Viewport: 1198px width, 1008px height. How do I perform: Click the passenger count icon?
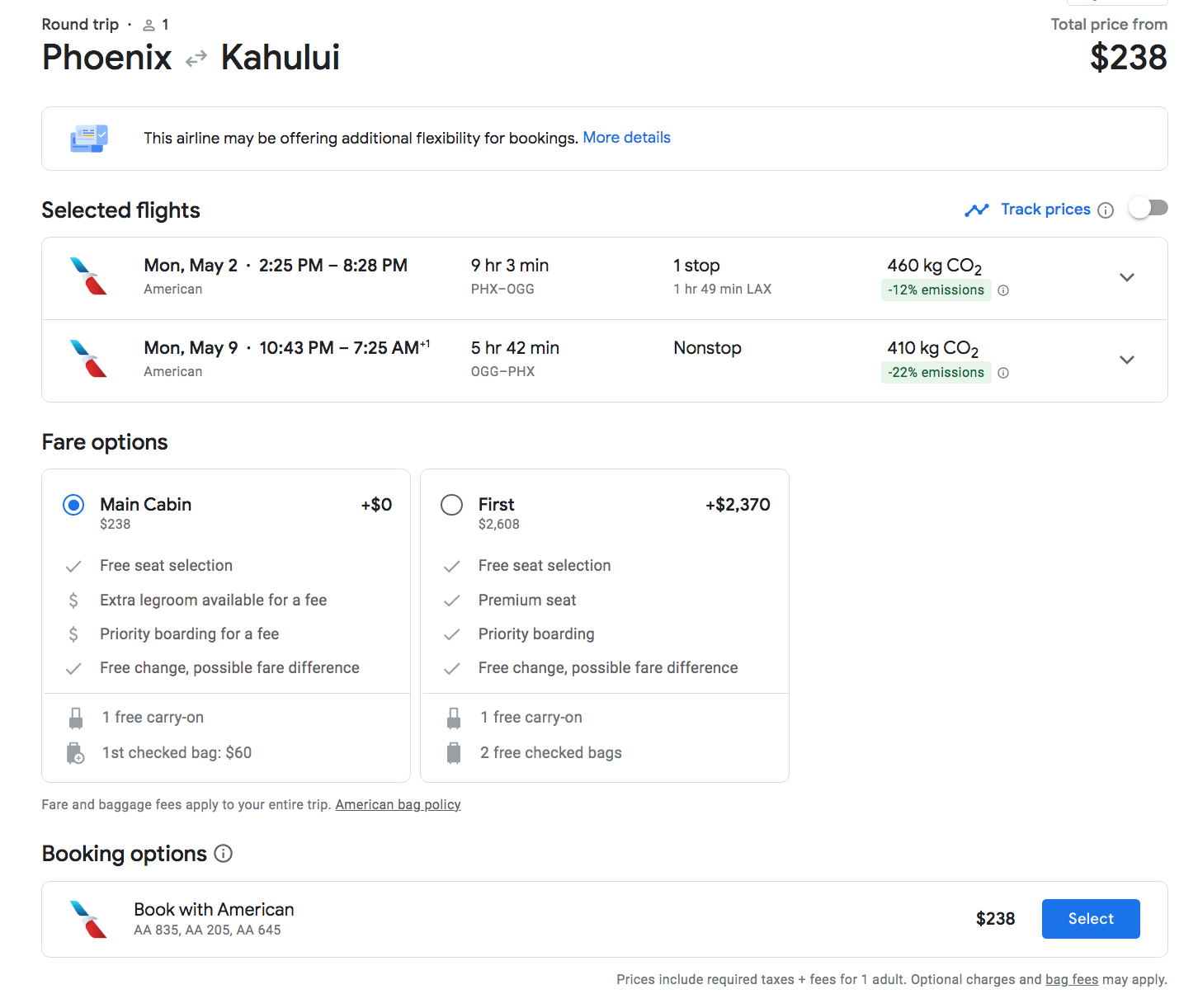[149, 24]
